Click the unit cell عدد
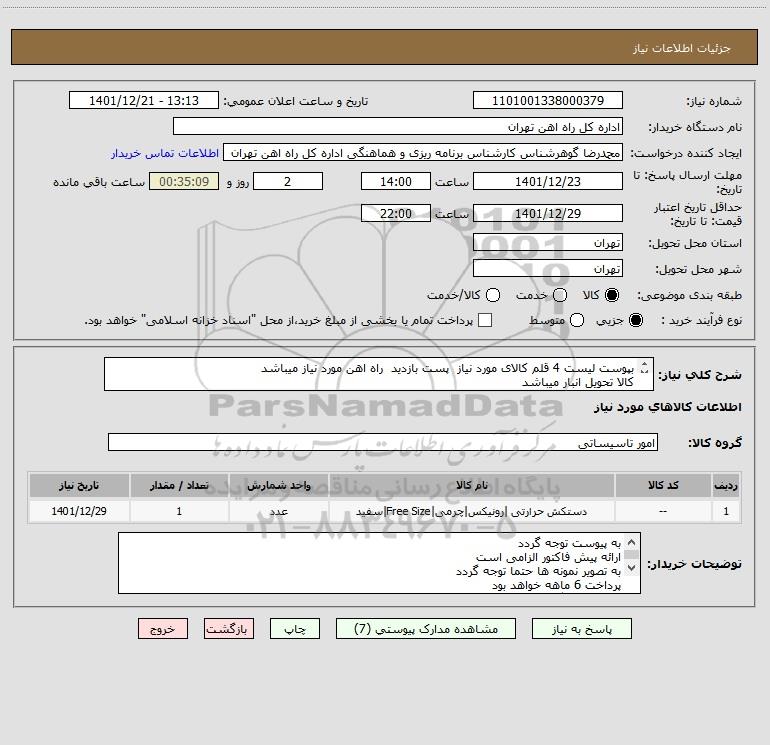770x745 pixels. tap(278, 511)
